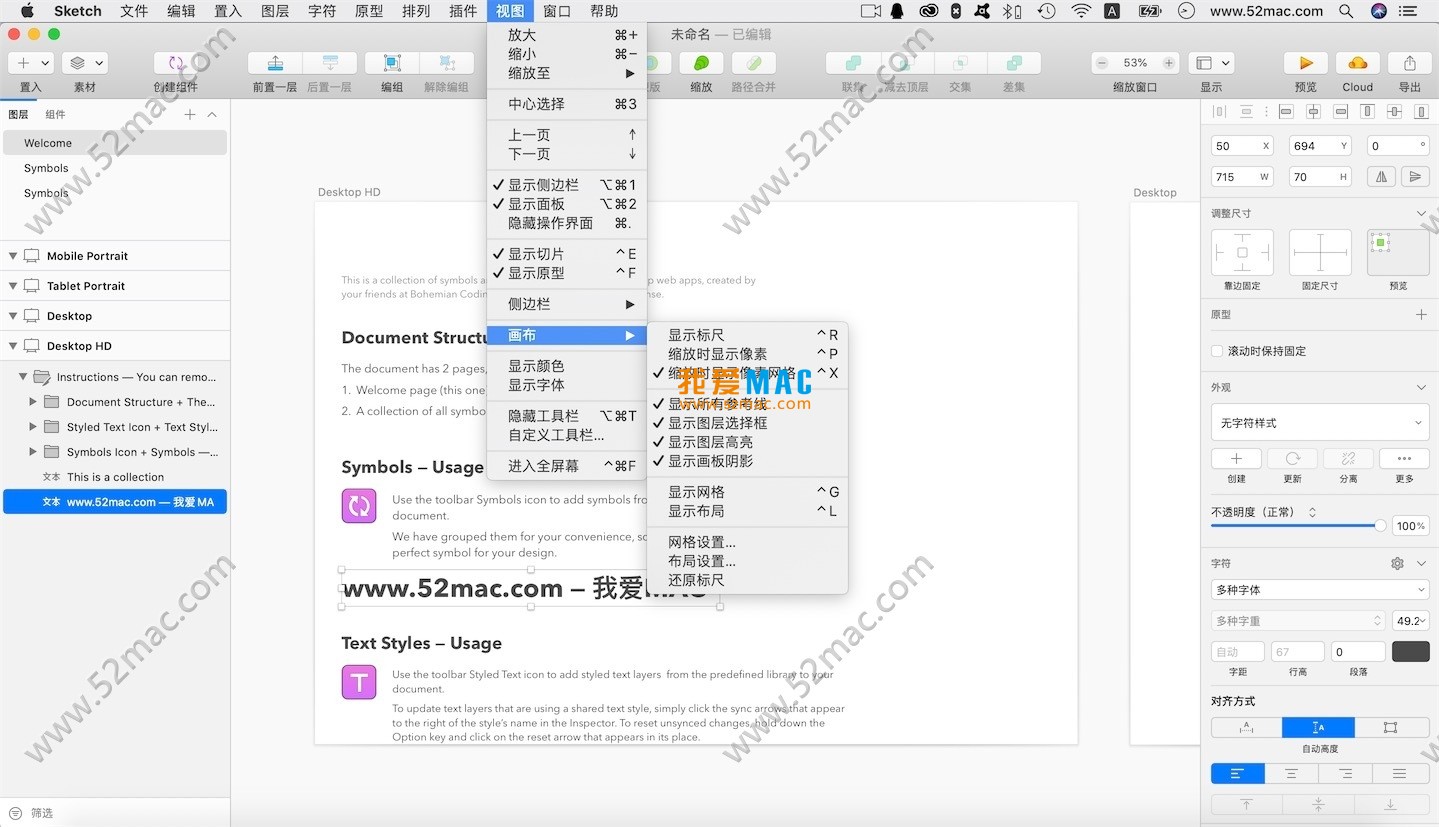Open the 显示 view toolbar dropdown
1439x827 pixels.
point(1212,63)
